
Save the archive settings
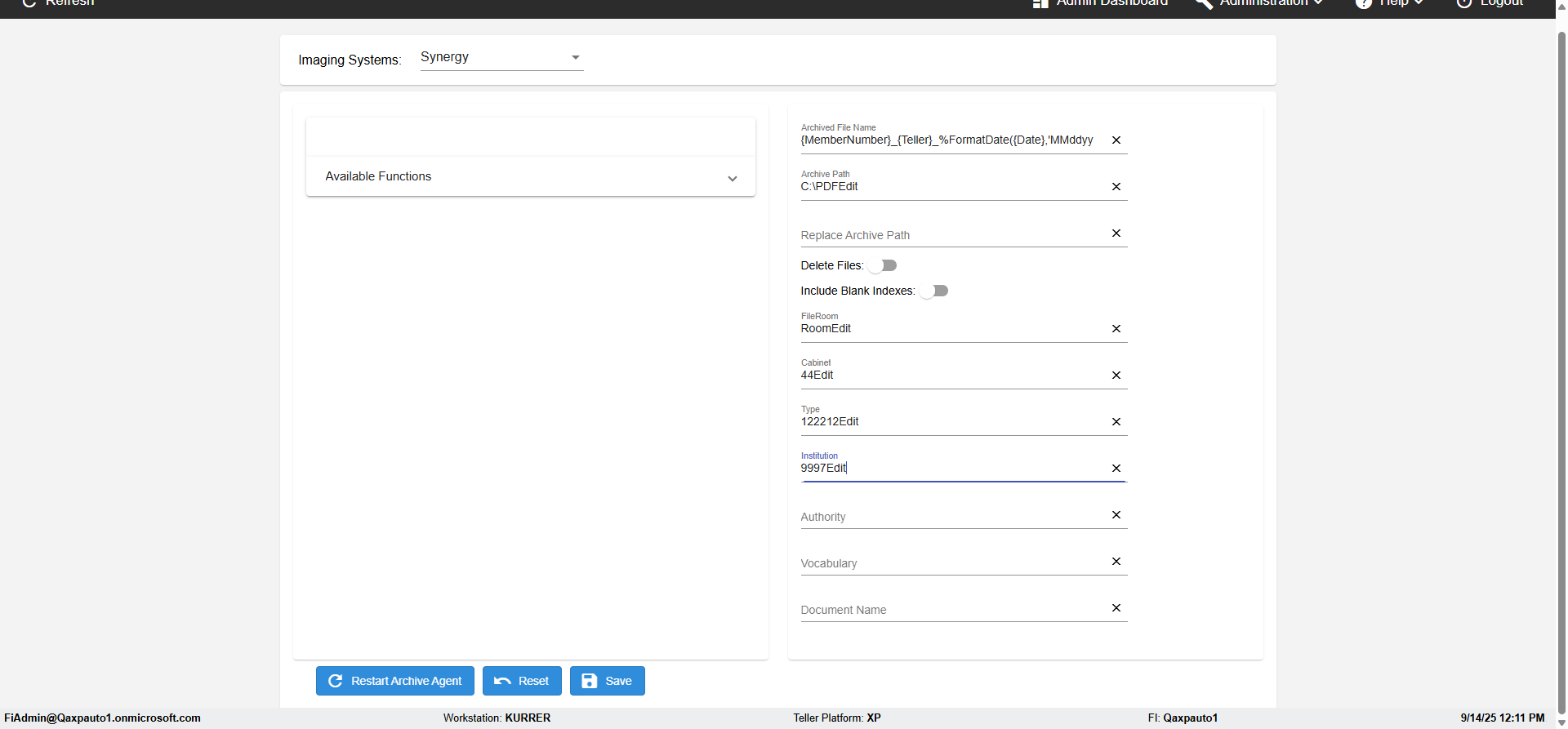pos(608,681)
